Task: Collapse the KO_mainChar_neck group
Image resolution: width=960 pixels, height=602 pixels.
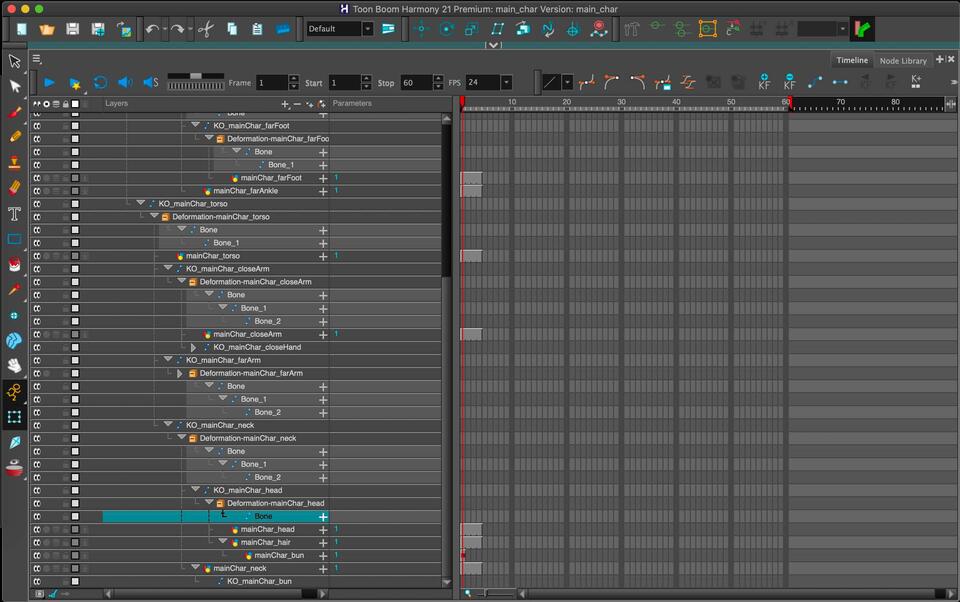Action: [x=169, y=425]
